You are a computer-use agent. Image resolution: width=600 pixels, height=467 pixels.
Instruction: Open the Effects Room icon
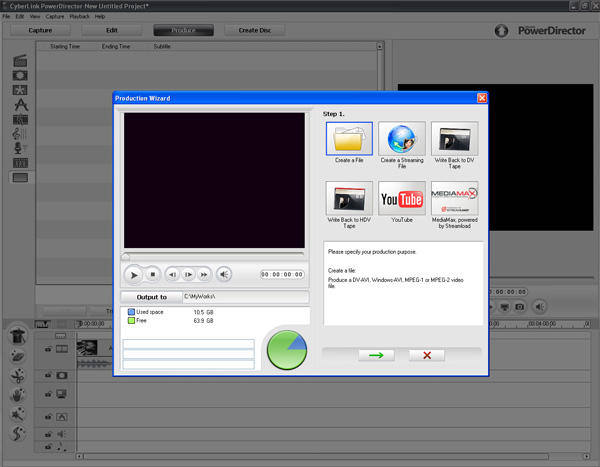pos(20,75)
